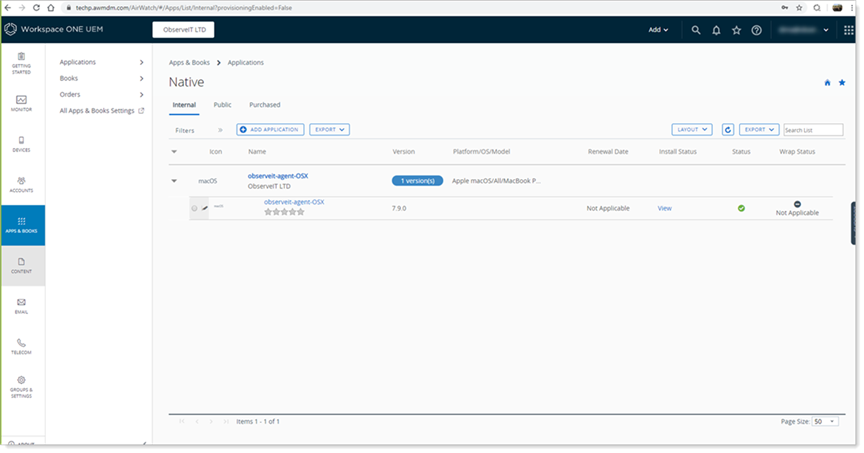Click the browser reload button

36,8
